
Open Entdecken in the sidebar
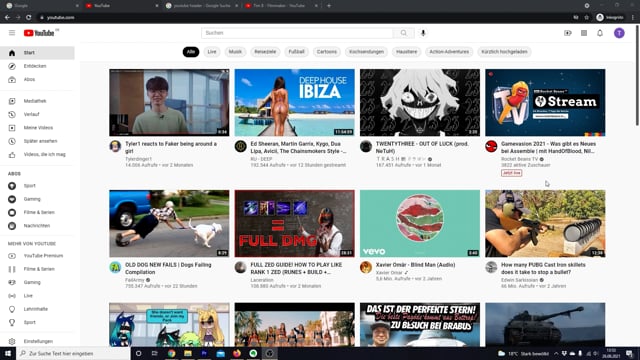(x=37, y=66)
